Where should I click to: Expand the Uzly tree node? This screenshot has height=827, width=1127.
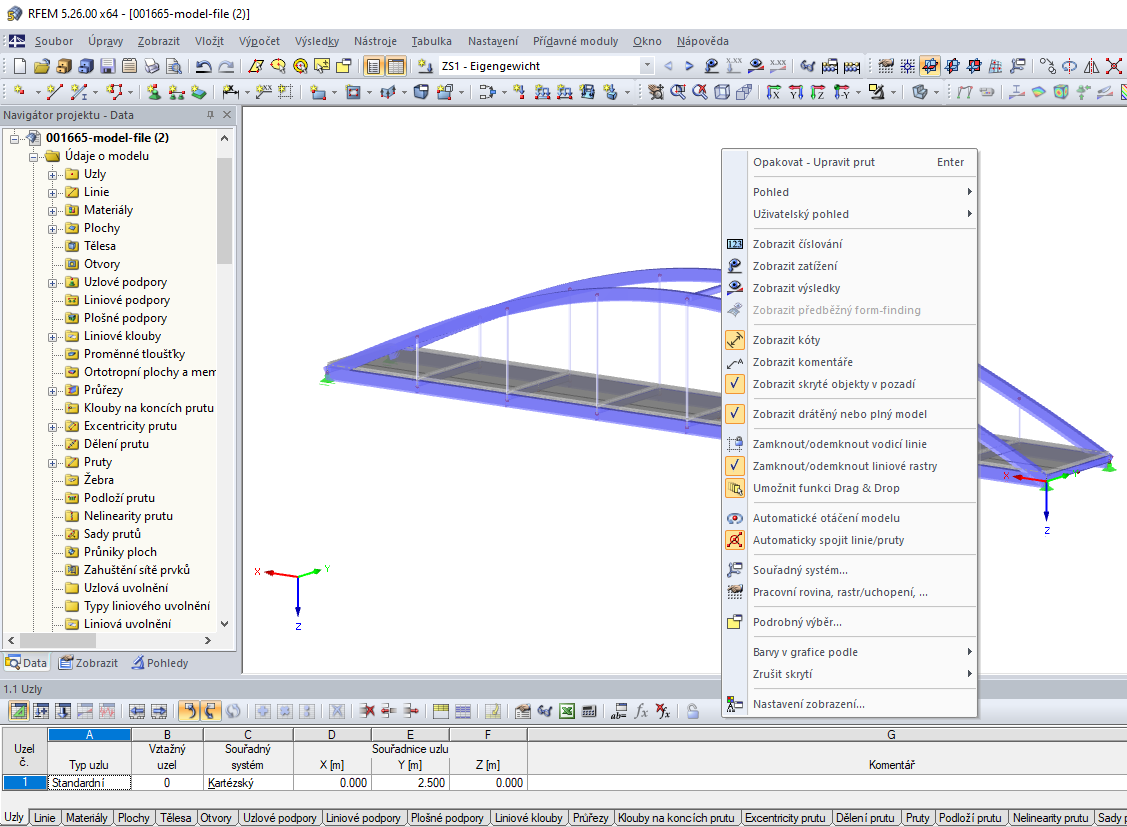pos(52,175)
